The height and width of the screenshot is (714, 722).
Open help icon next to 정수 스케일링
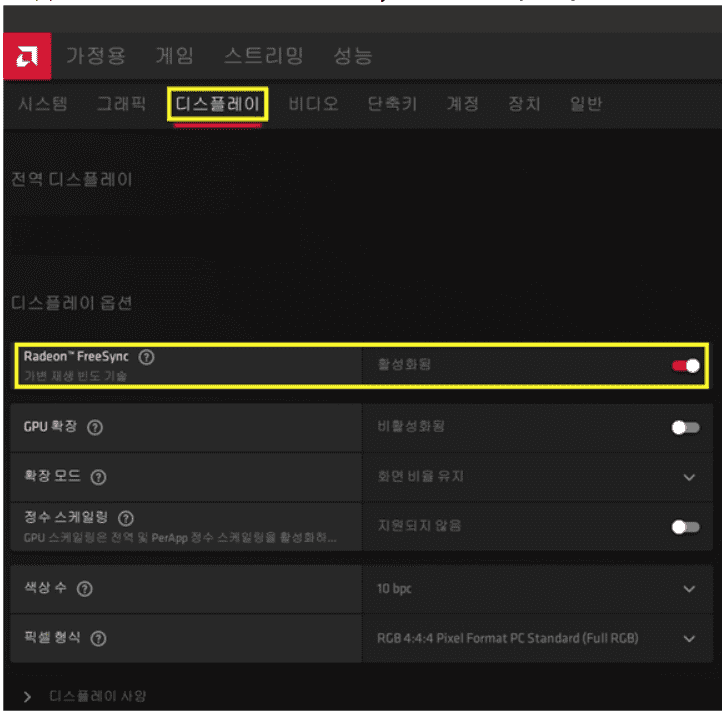pos(126,519)
